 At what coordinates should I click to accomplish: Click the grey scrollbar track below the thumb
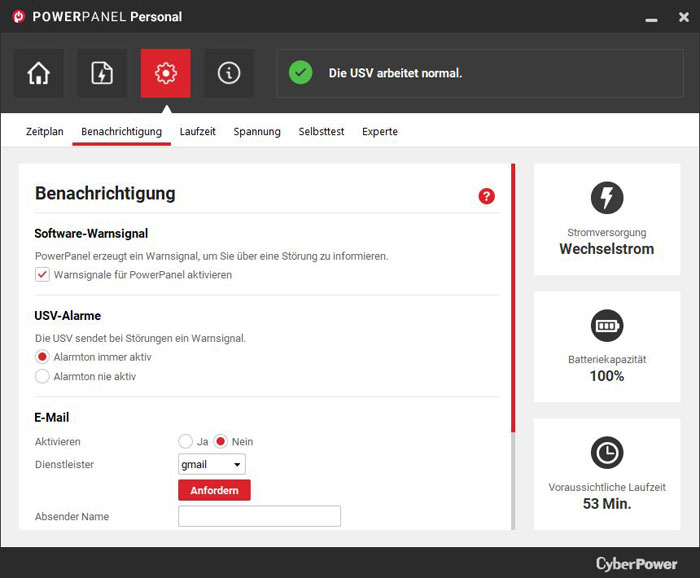tap(513, 481)
